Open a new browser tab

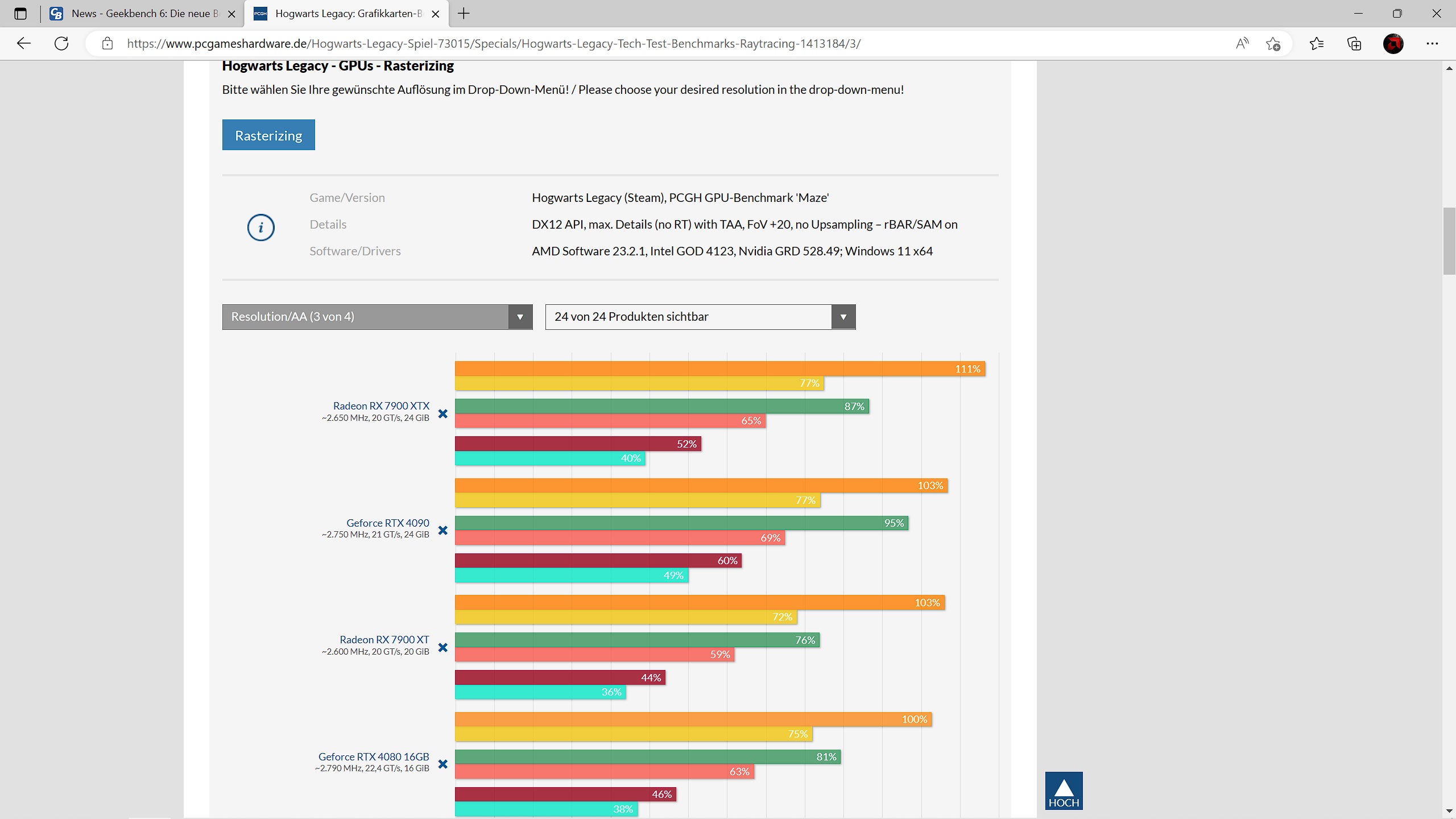464,14
